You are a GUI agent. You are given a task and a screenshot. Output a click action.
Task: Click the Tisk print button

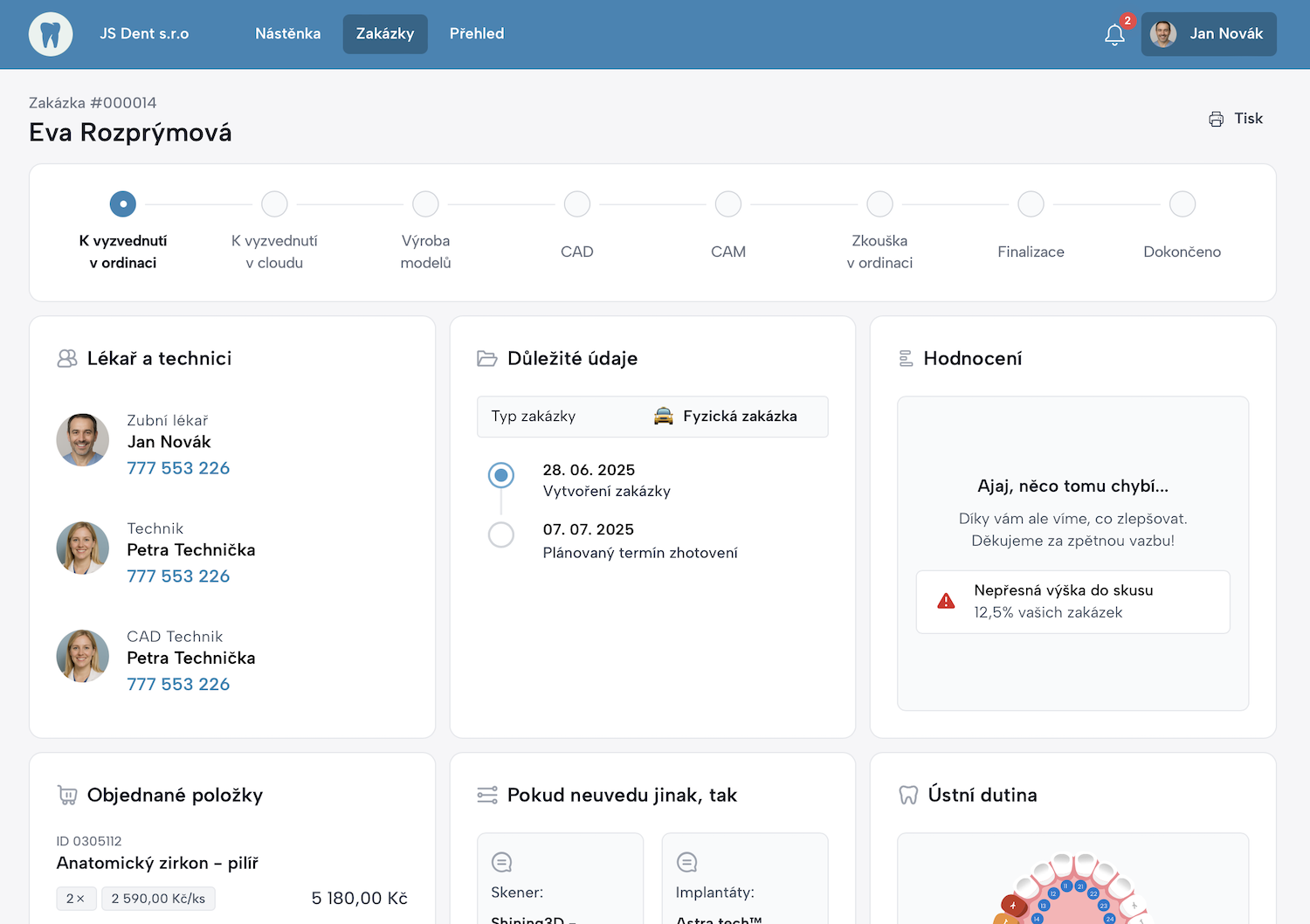[1236, 119]
